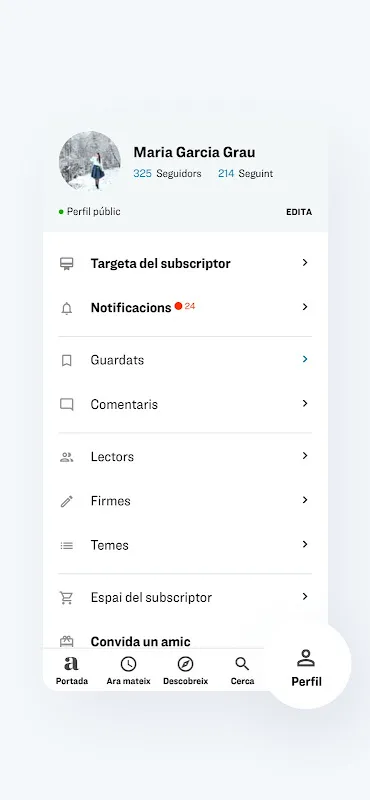Click the Guardats bookmark icon

tap(66, 361)
